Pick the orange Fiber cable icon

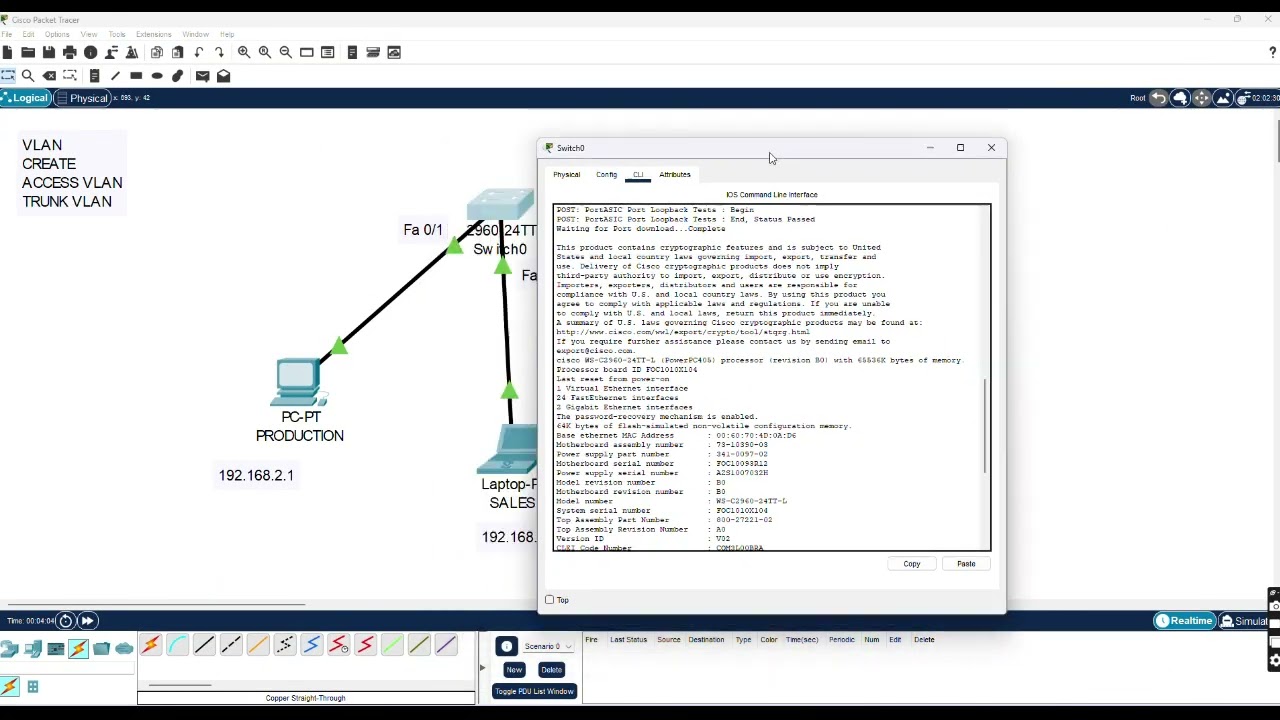tap(258, 645)
